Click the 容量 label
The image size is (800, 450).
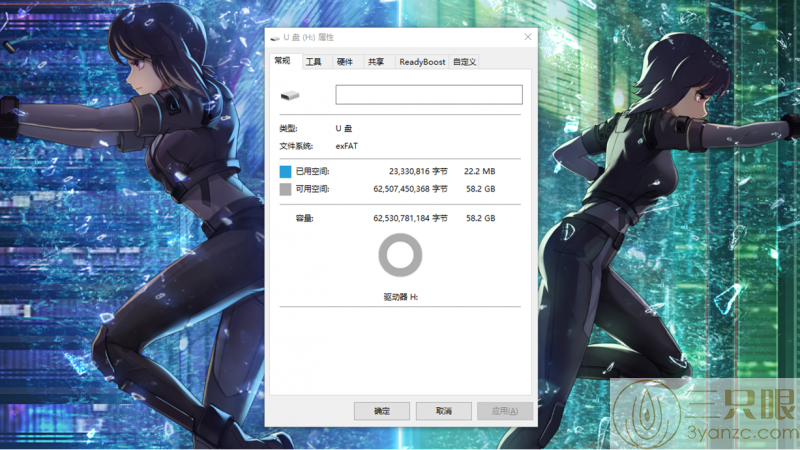(x=305, y=218)
